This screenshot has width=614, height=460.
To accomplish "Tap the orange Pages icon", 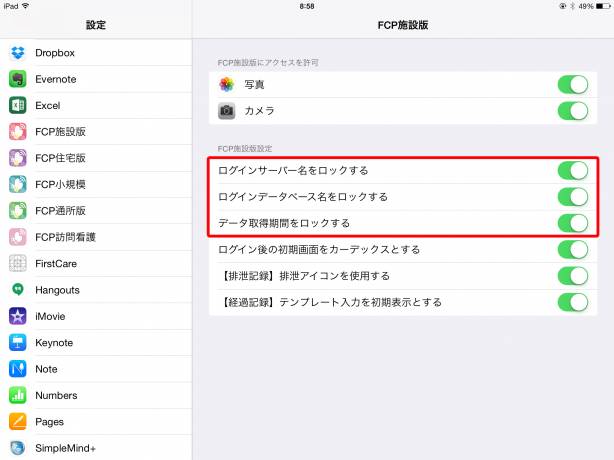I will 17,421.
